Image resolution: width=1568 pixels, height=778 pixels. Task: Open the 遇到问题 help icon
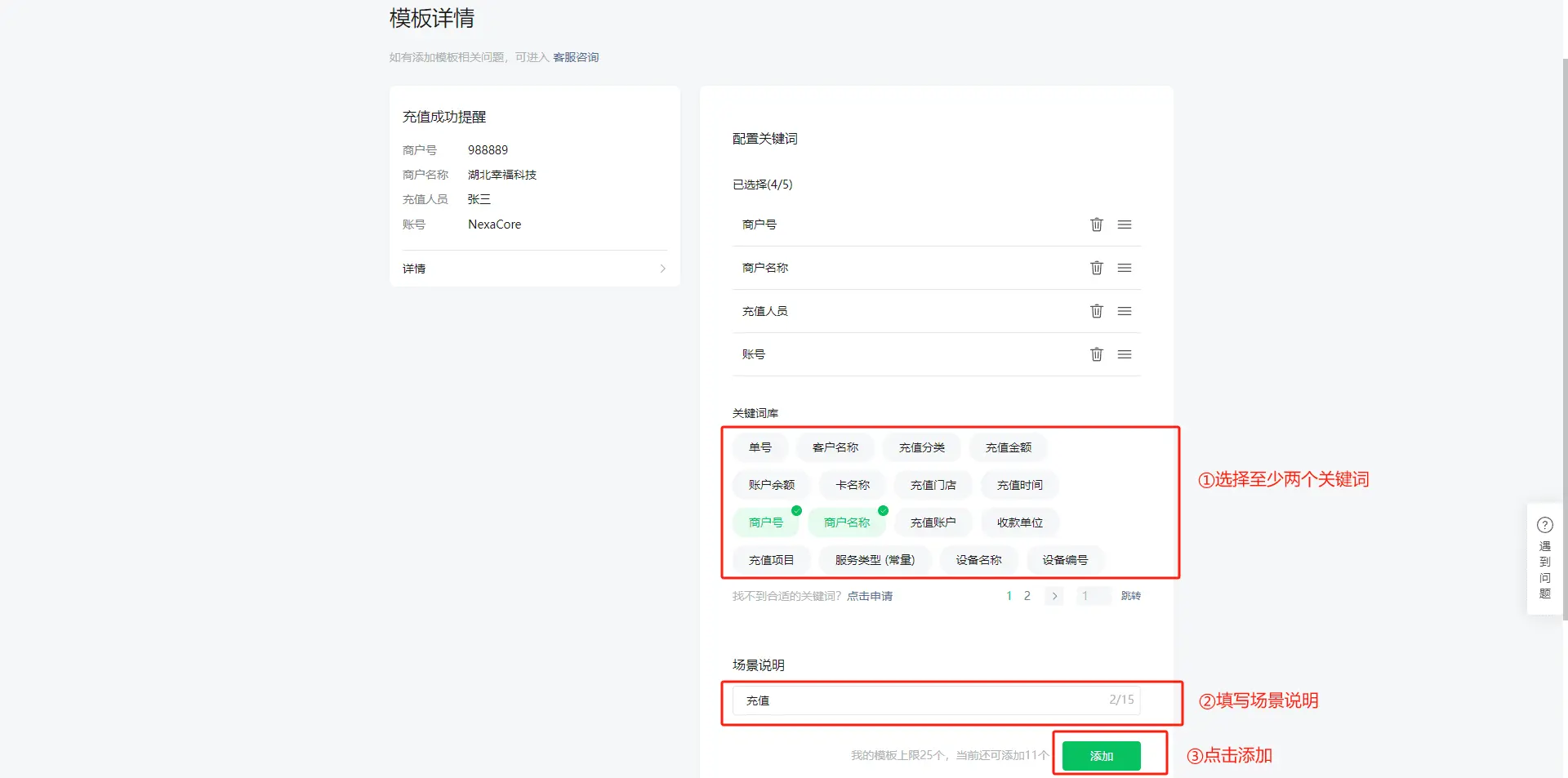point(1544,525)
